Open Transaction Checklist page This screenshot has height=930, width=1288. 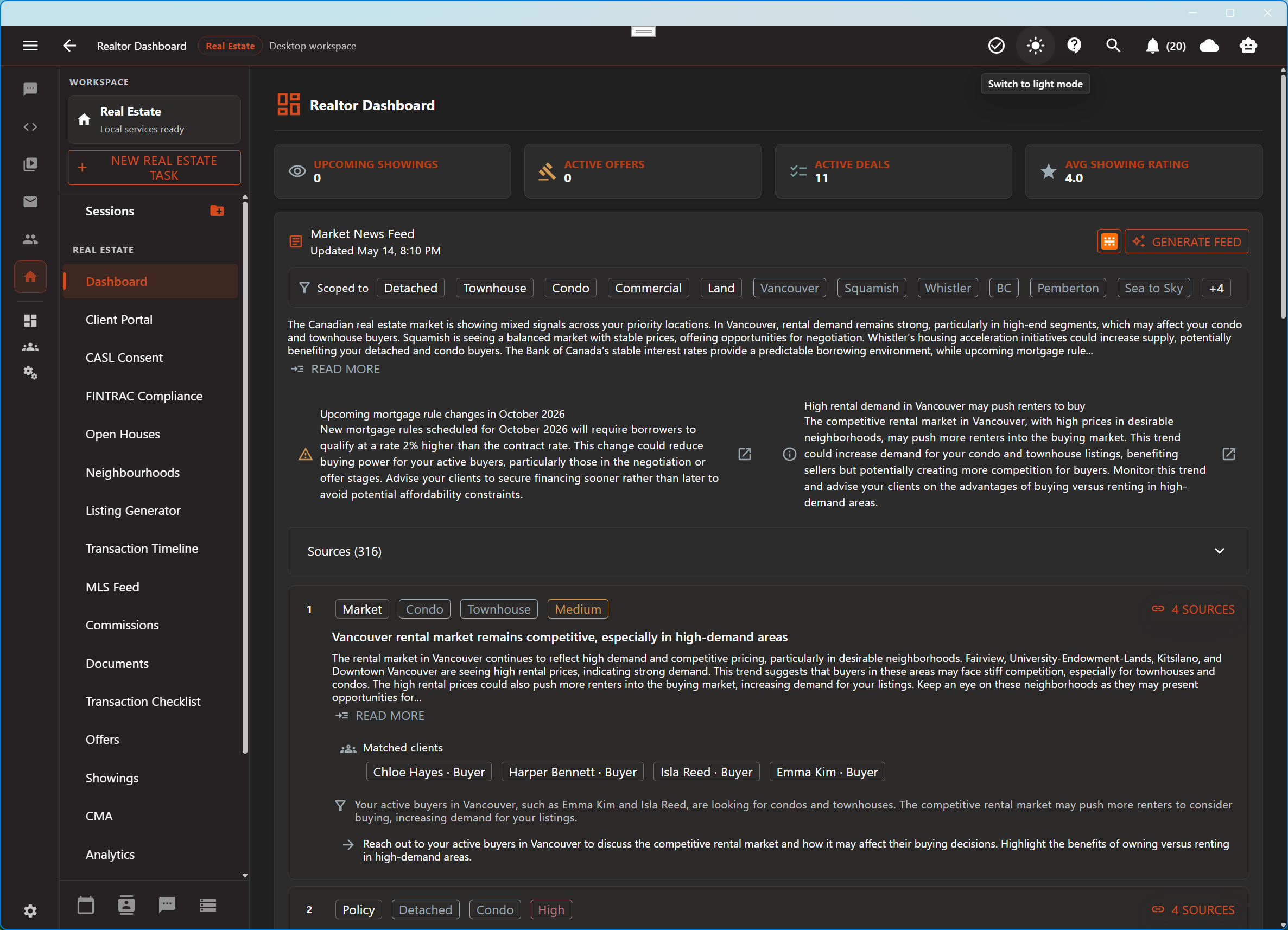coord(150,702)
